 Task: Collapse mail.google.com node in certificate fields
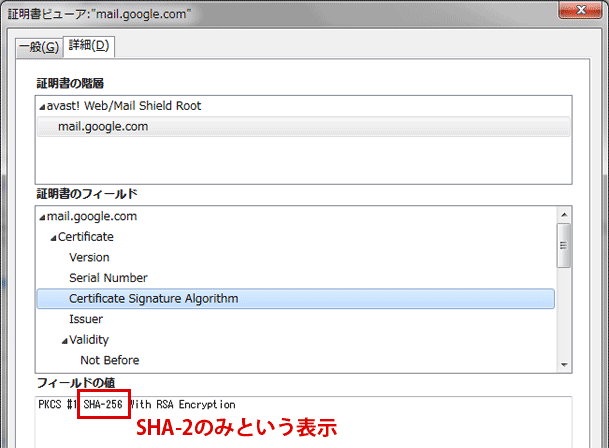42,218
